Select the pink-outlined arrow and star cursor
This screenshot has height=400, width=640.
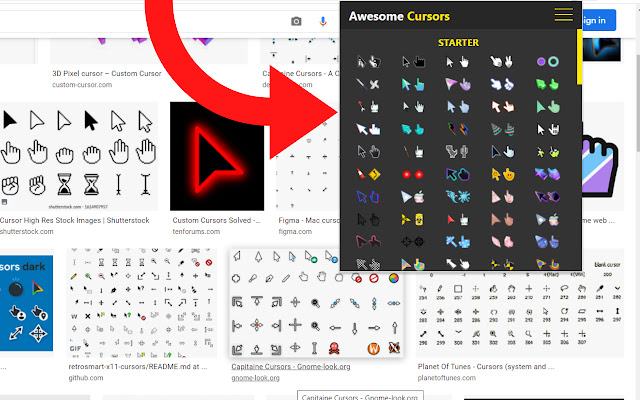368,242
